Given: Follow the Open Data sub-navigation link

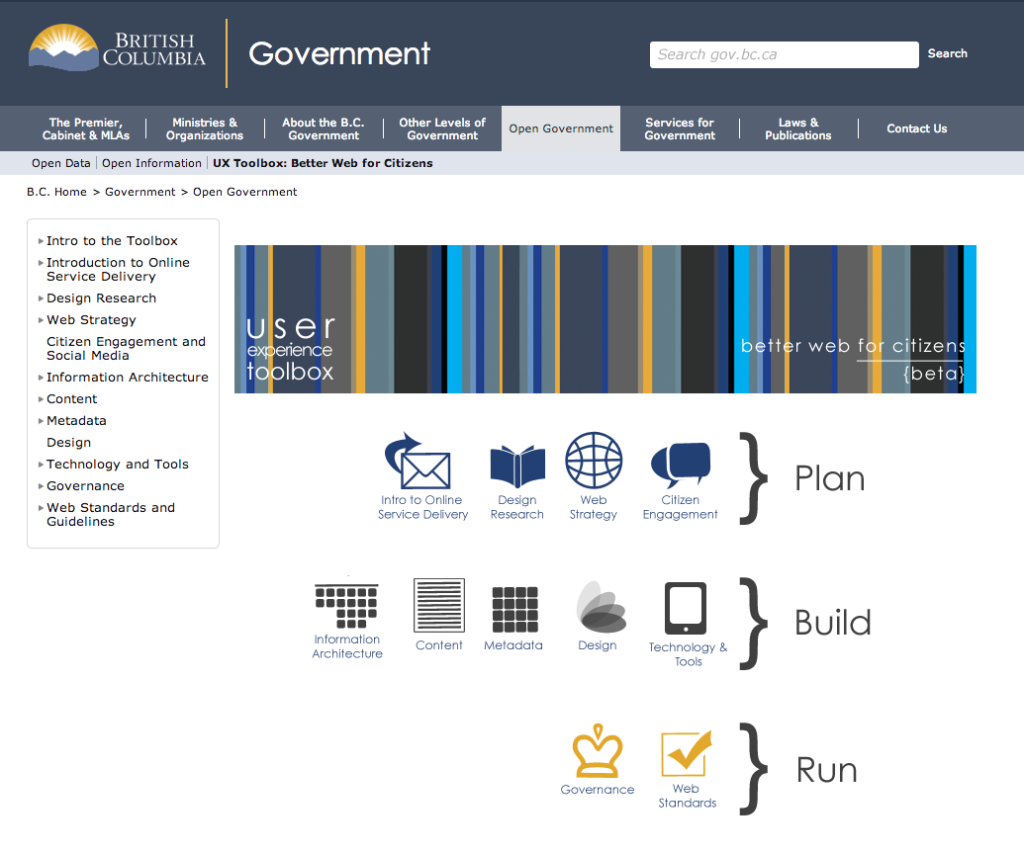Looking at the screenshot, I should click(60, 163).
